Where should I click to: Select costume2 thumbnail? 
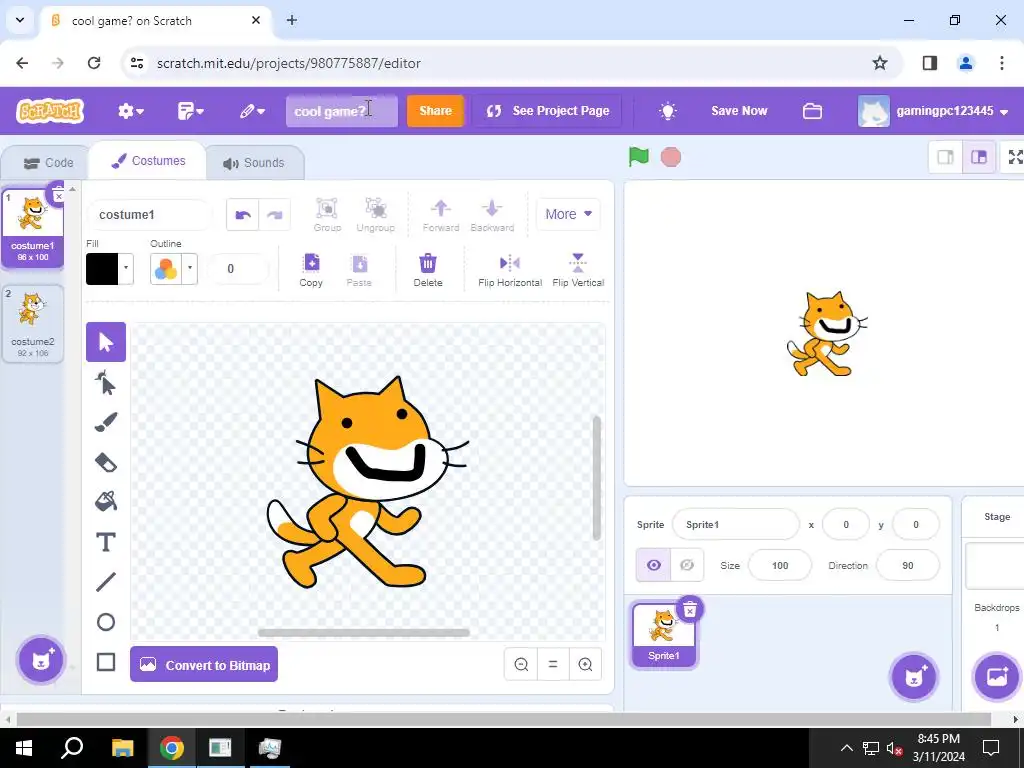(x=33, y=323)
